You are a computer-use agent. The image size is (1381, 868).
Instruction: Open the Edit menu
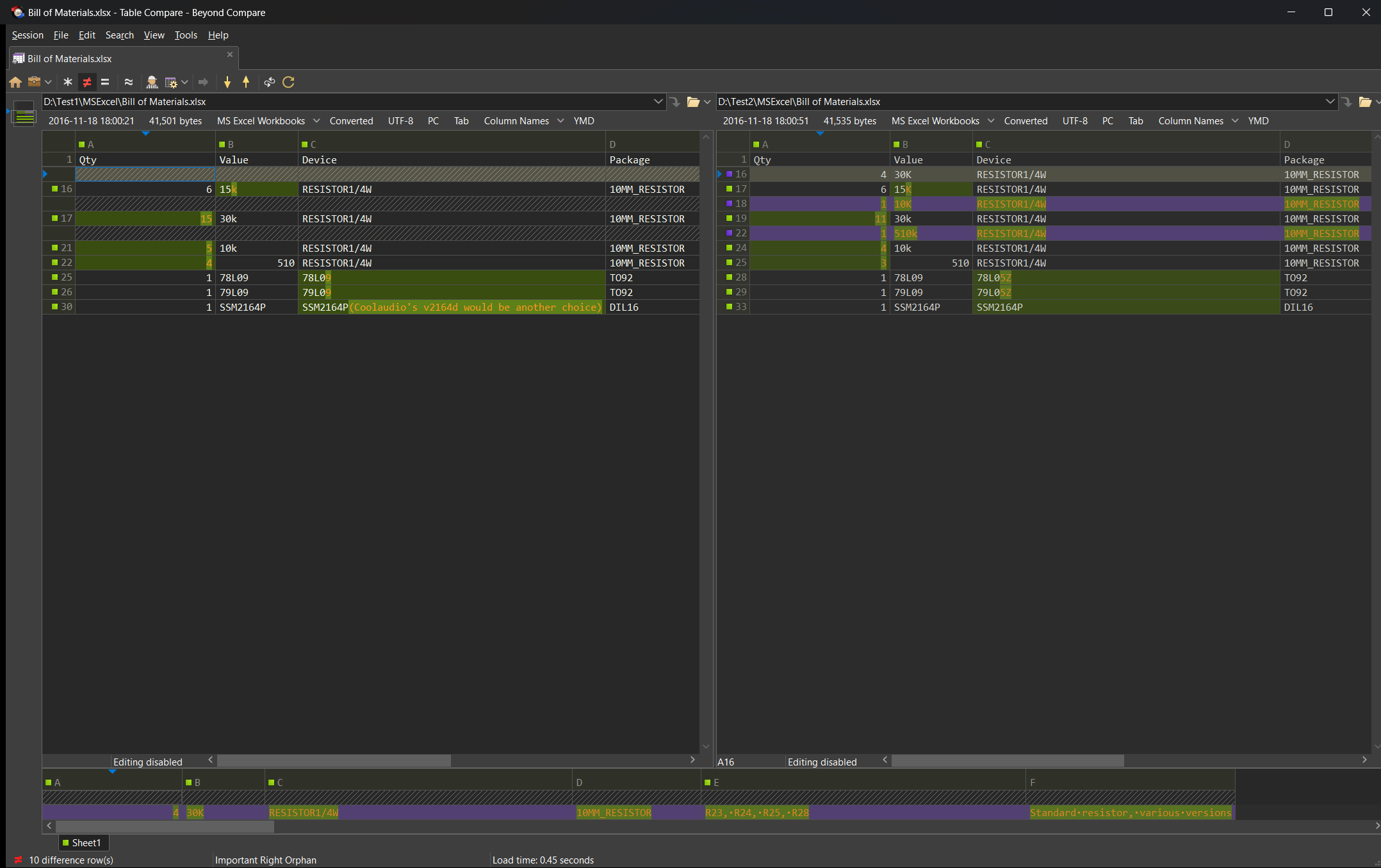tap(86, 35)
